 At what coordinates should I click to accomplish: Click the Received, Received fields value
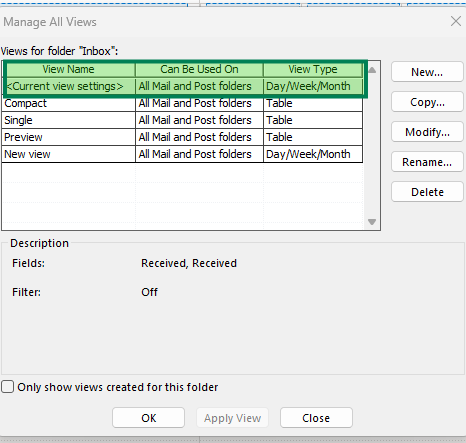point(189,263)
